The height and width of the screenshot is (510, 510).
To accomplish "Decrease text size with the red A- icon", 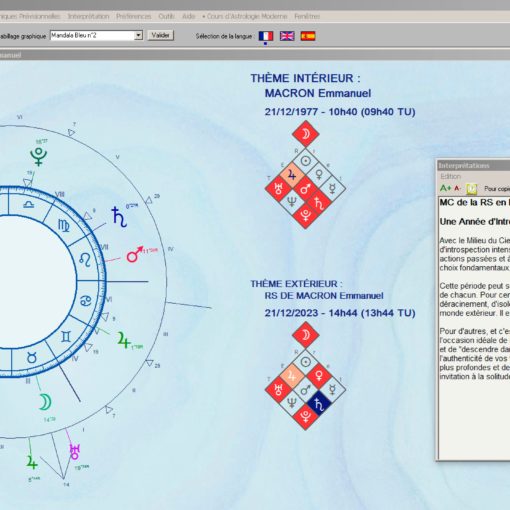I will tap(457, 188).
